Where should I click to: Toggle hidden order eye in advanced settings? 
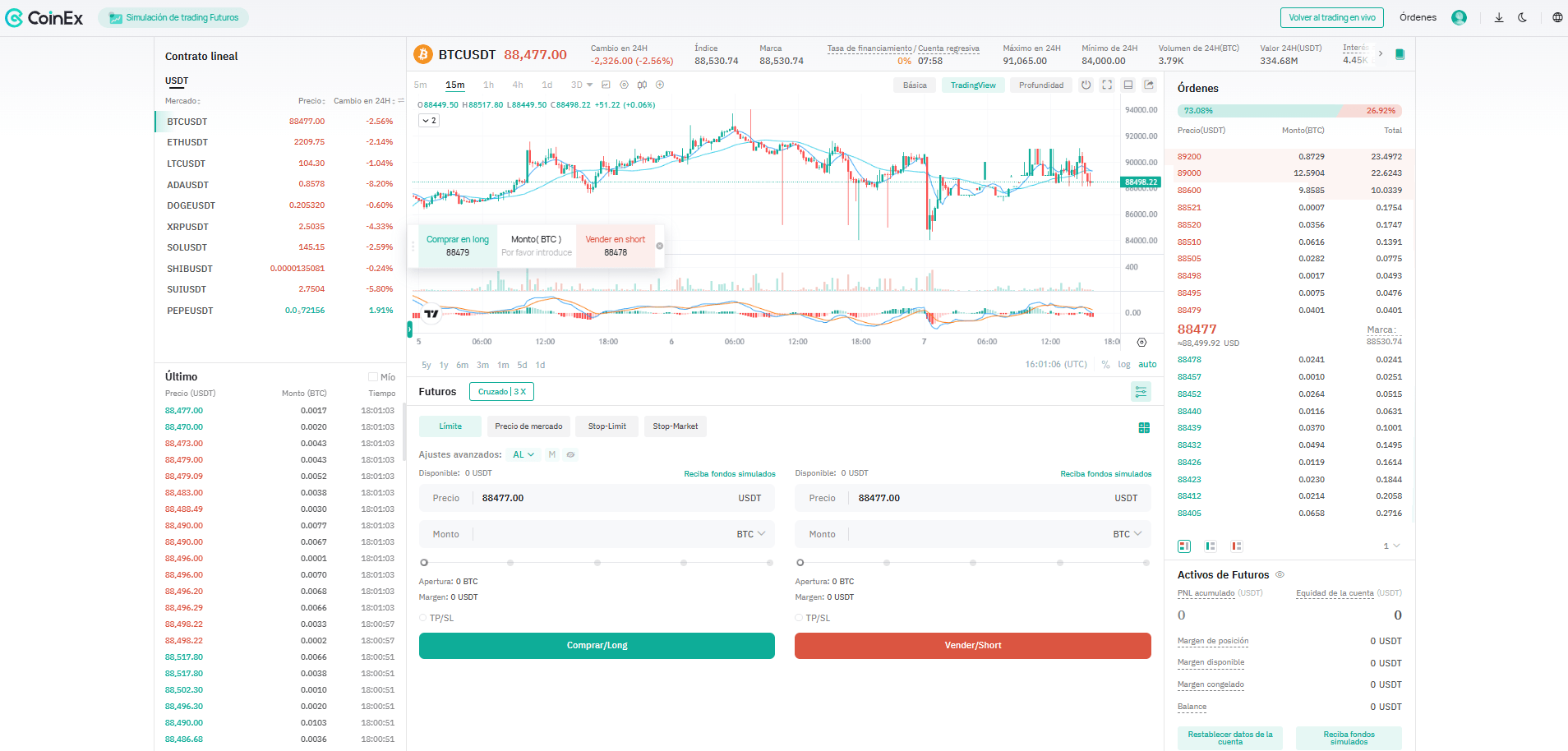coord(570,454)
